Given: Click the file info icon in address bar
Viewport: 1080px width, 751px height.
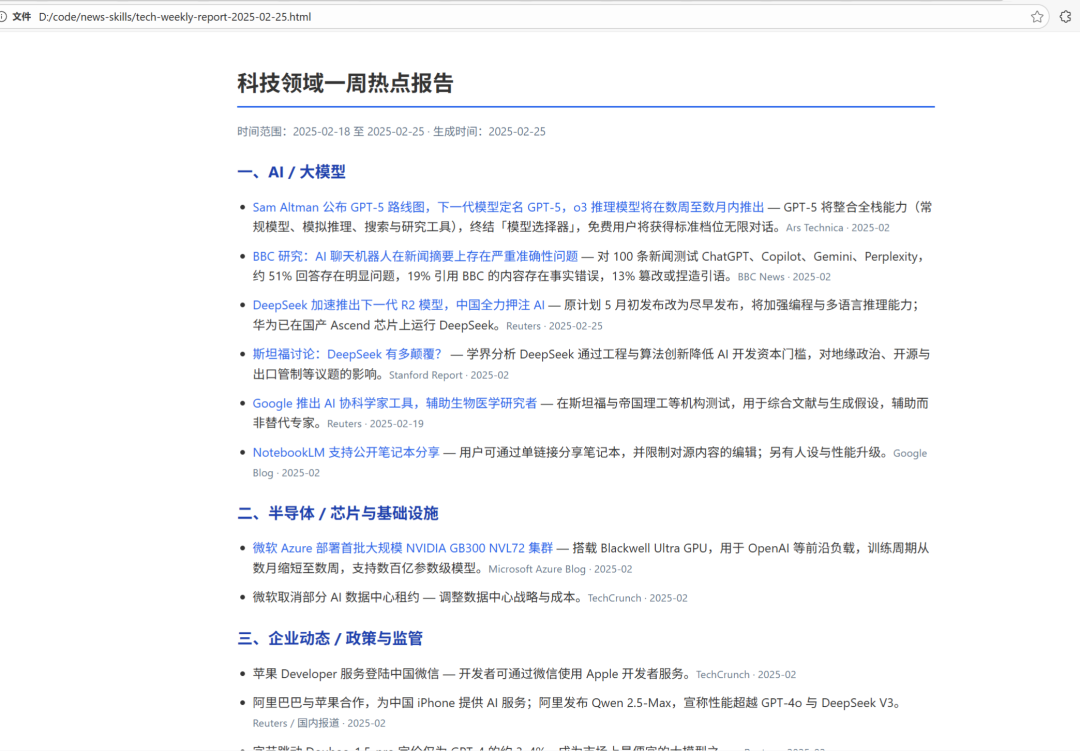Looking at the screenshot, I should pos(2,17).
